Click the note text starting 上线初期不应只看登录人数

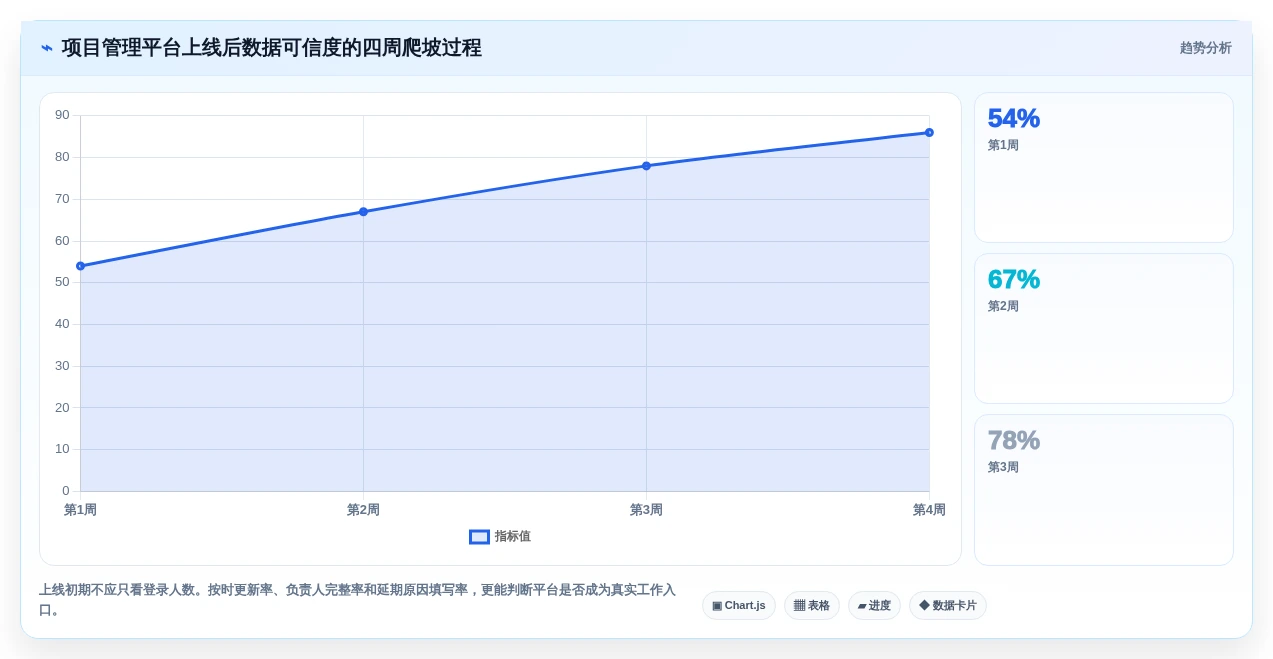coord(357,600)
